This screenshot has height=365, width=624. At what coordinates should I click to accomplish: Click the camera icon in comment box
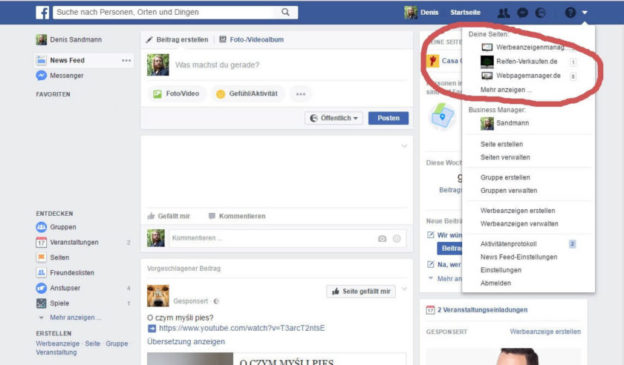(x=382, y=238)
